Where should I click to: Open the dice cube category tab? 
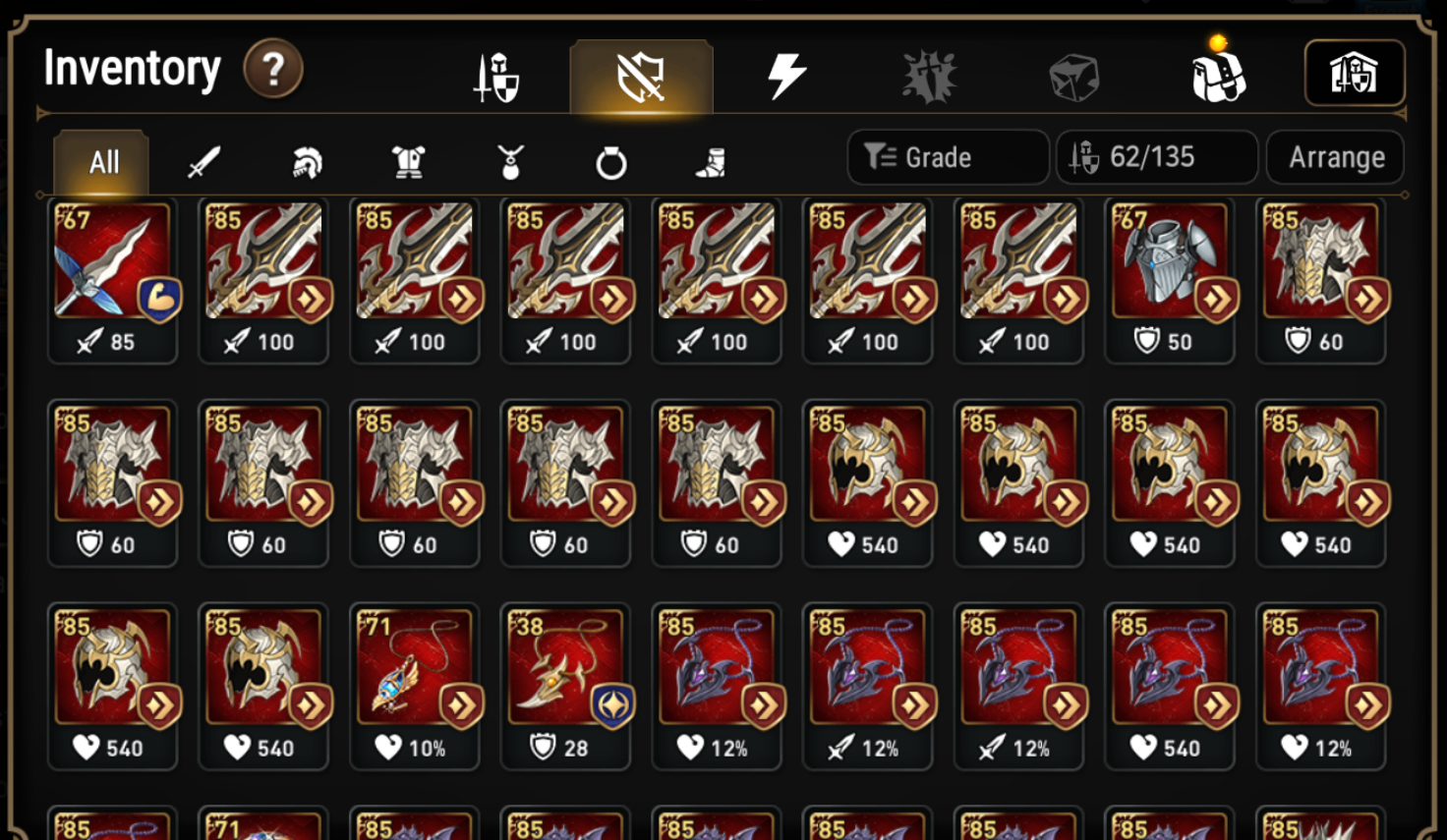pyautogui.click(x=1073, y=78)
